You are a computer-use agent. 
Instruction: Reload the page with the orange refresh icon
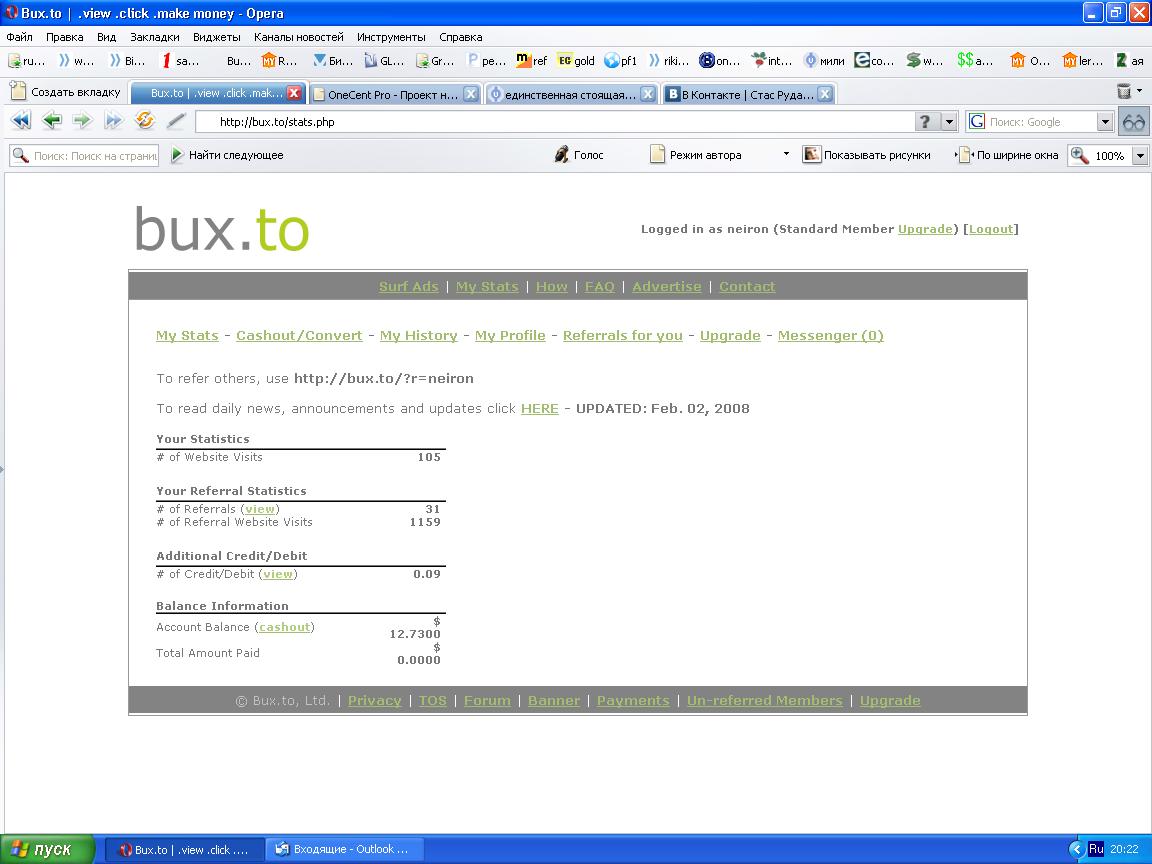145,120
